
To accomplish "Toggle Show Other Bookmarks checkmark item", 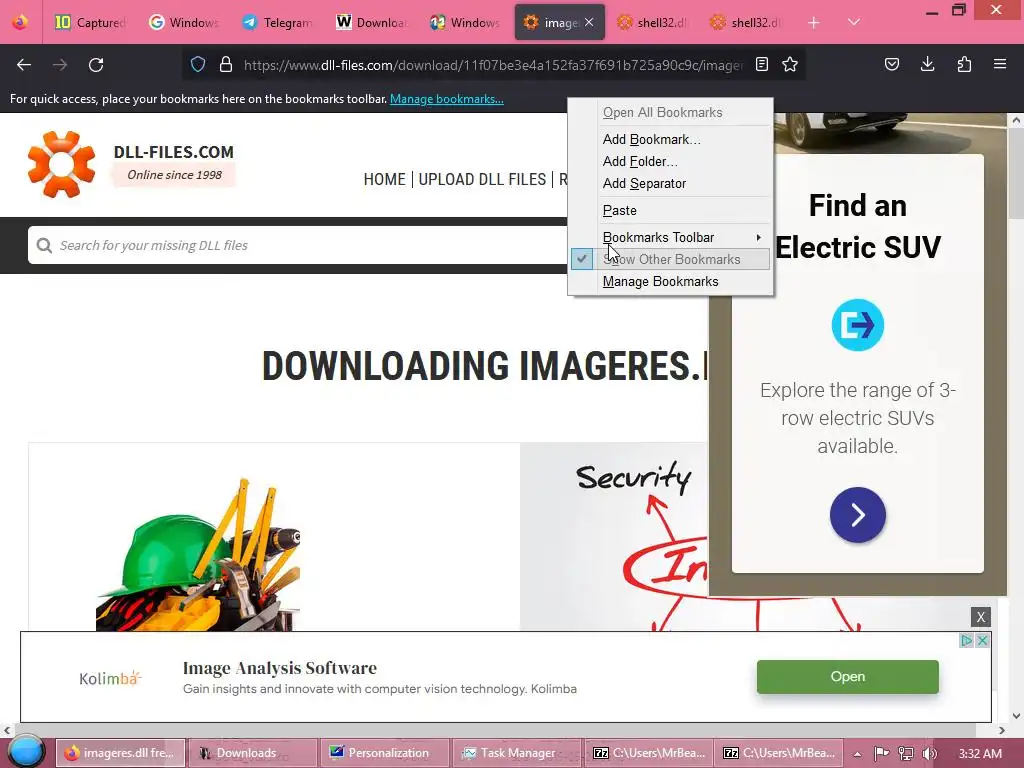I will 670,259.
